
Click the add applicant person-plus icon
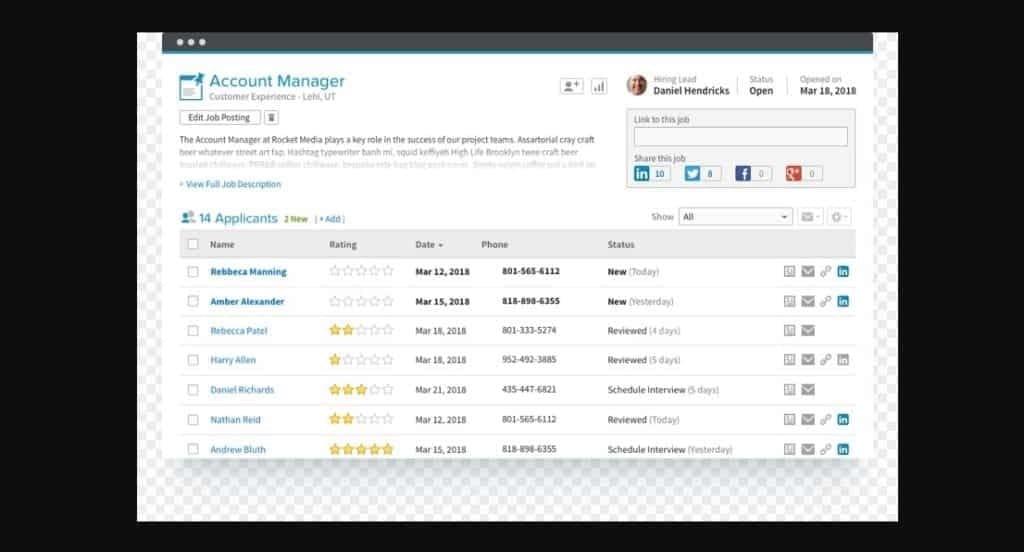(571, 86)
